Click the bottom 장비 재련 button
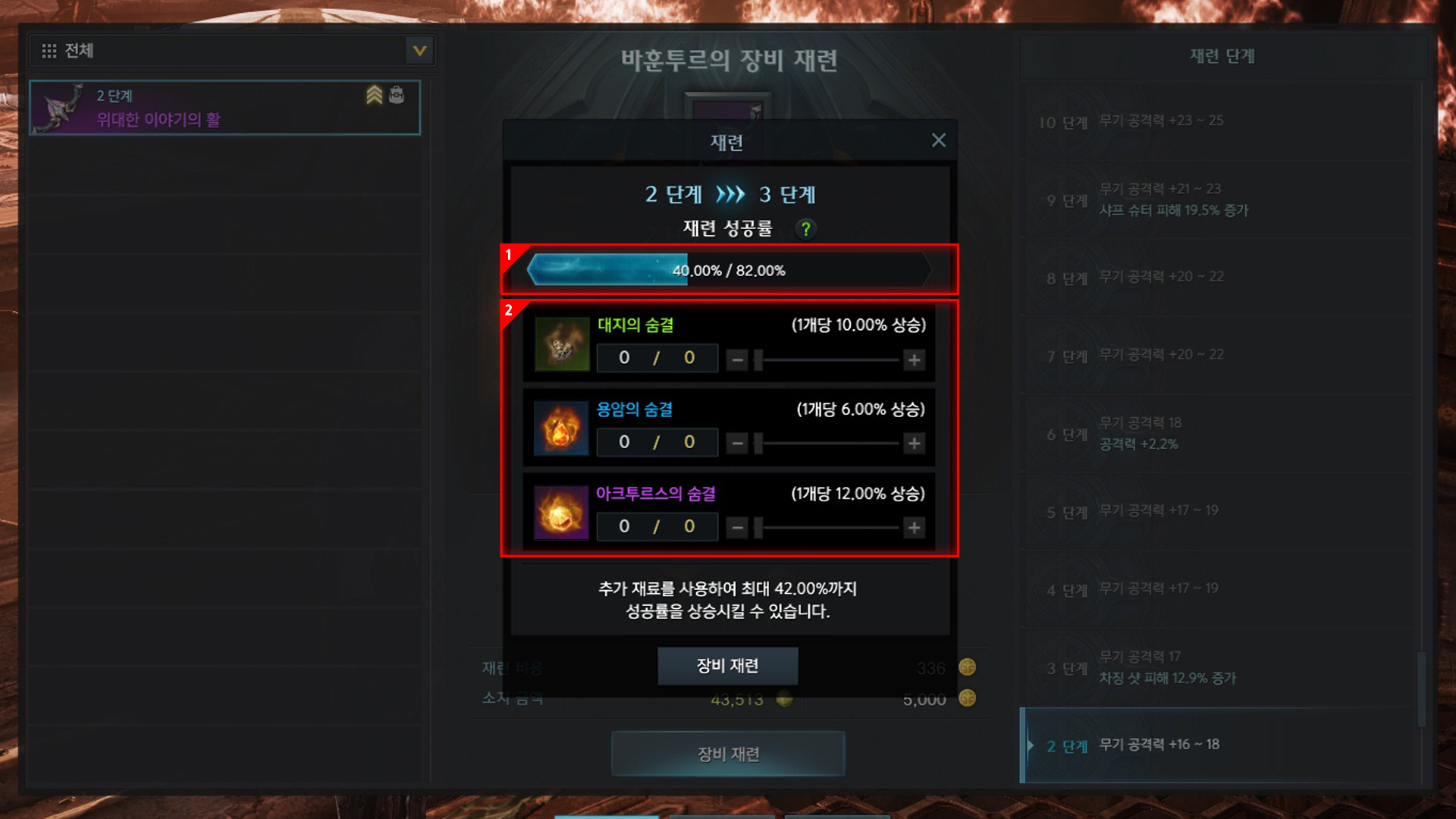This screenshot has width=1456, height=819. 728,754
